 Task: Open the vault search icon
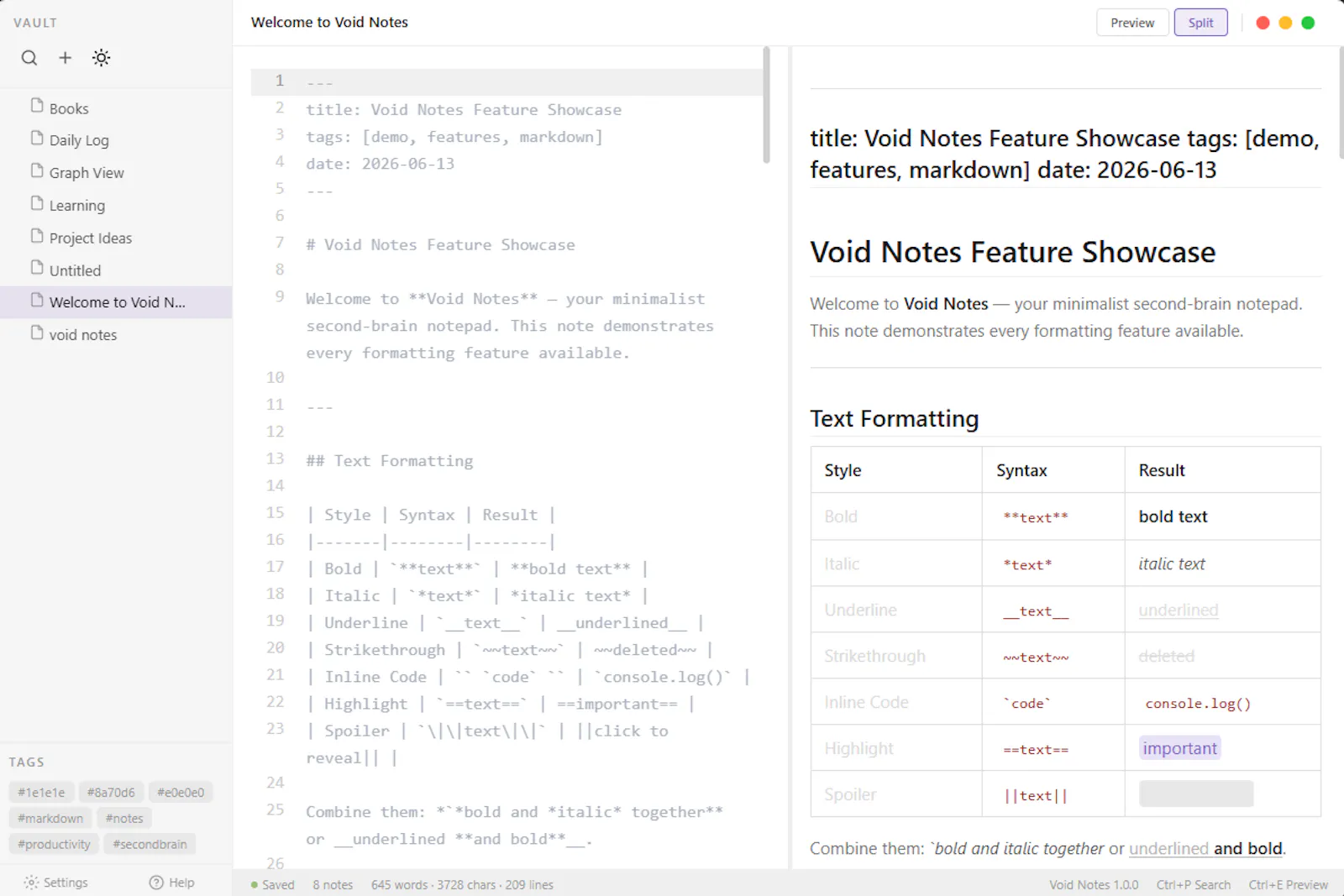click(29, 58)
